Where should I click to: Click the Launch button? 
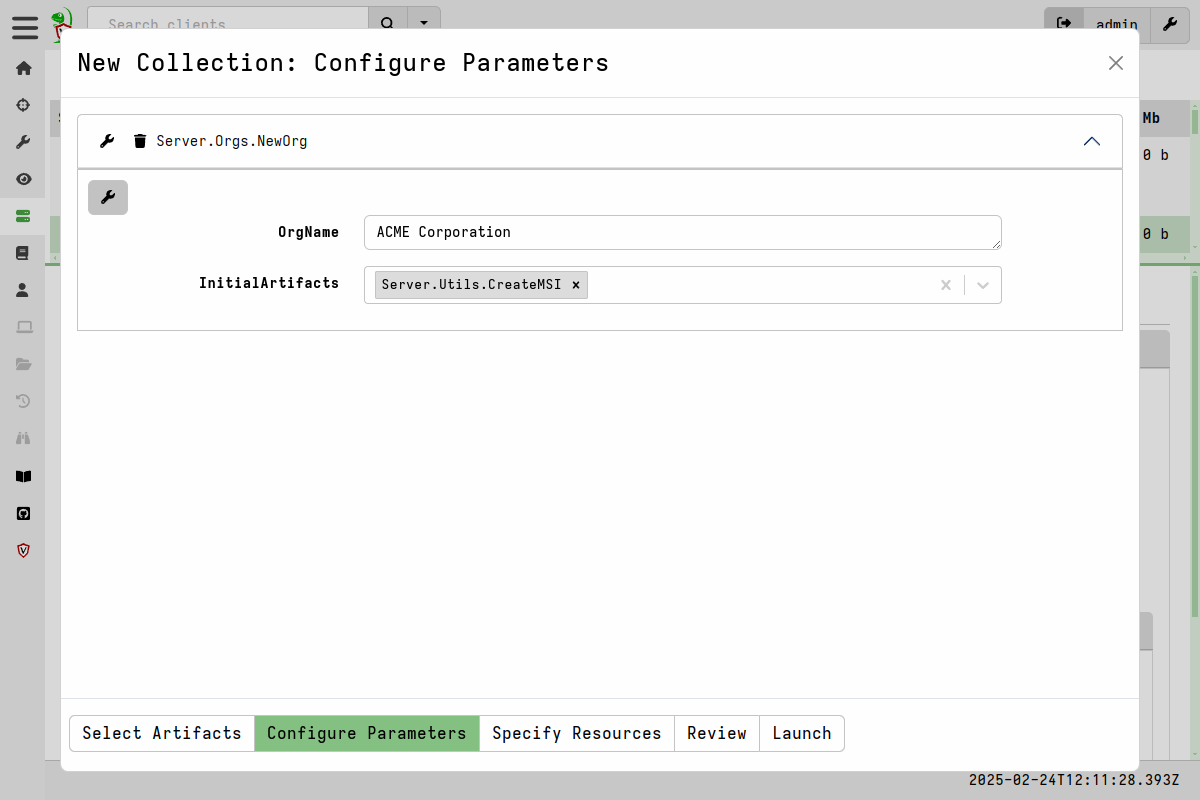coord(801,733)
